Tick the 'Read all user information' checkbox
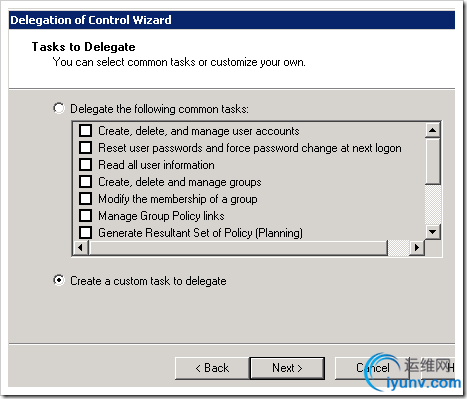Viewport: 467px width, 399px height. click(x=86, y=164)
